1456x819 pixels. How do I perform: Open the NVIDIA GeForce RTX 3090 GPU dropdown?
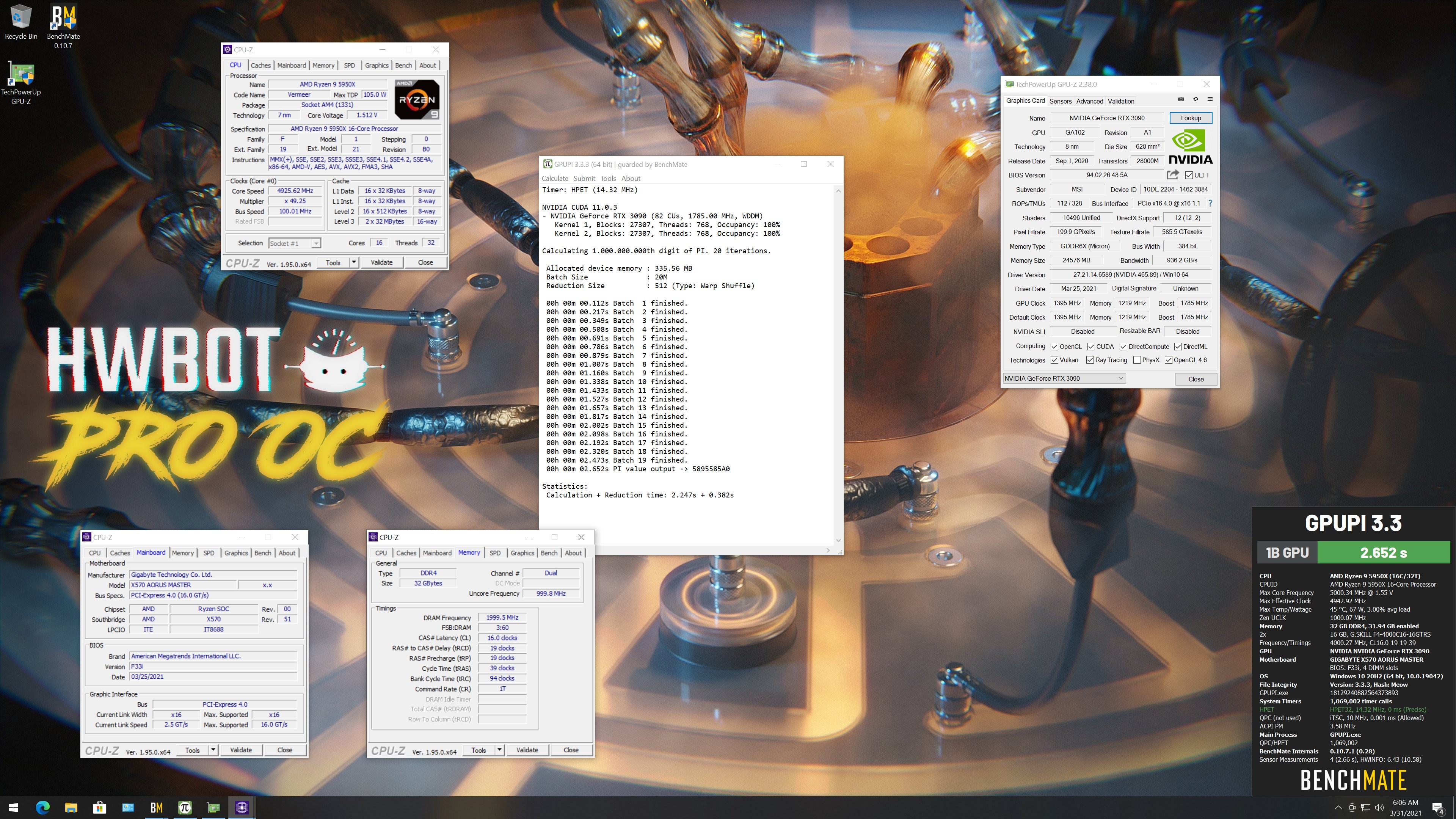coord(1064,379)
